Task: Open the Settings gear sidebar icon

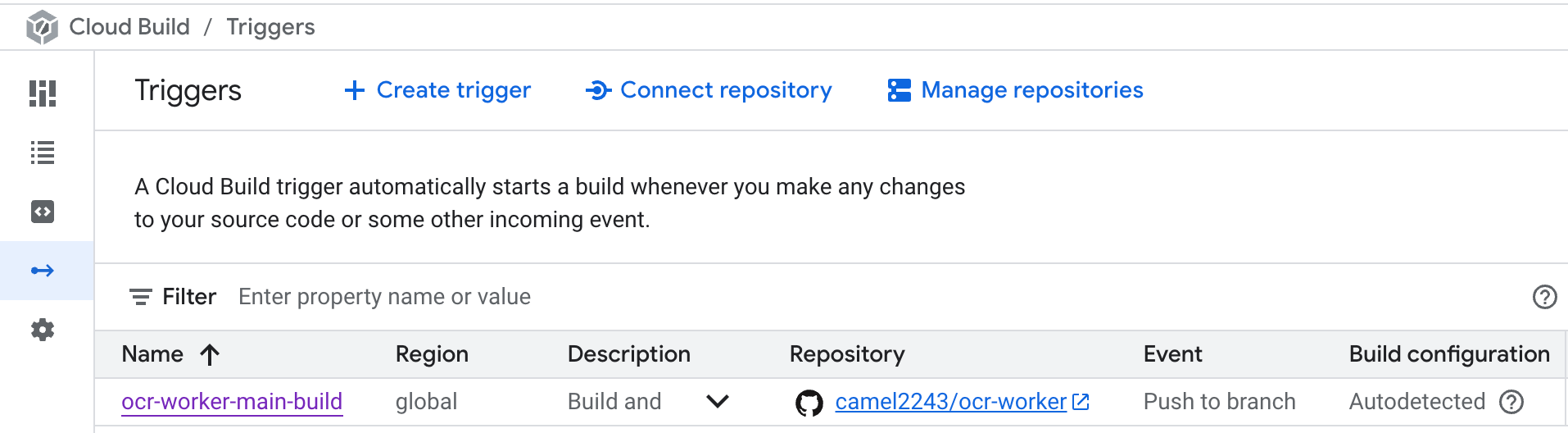Action: point(43,330)
